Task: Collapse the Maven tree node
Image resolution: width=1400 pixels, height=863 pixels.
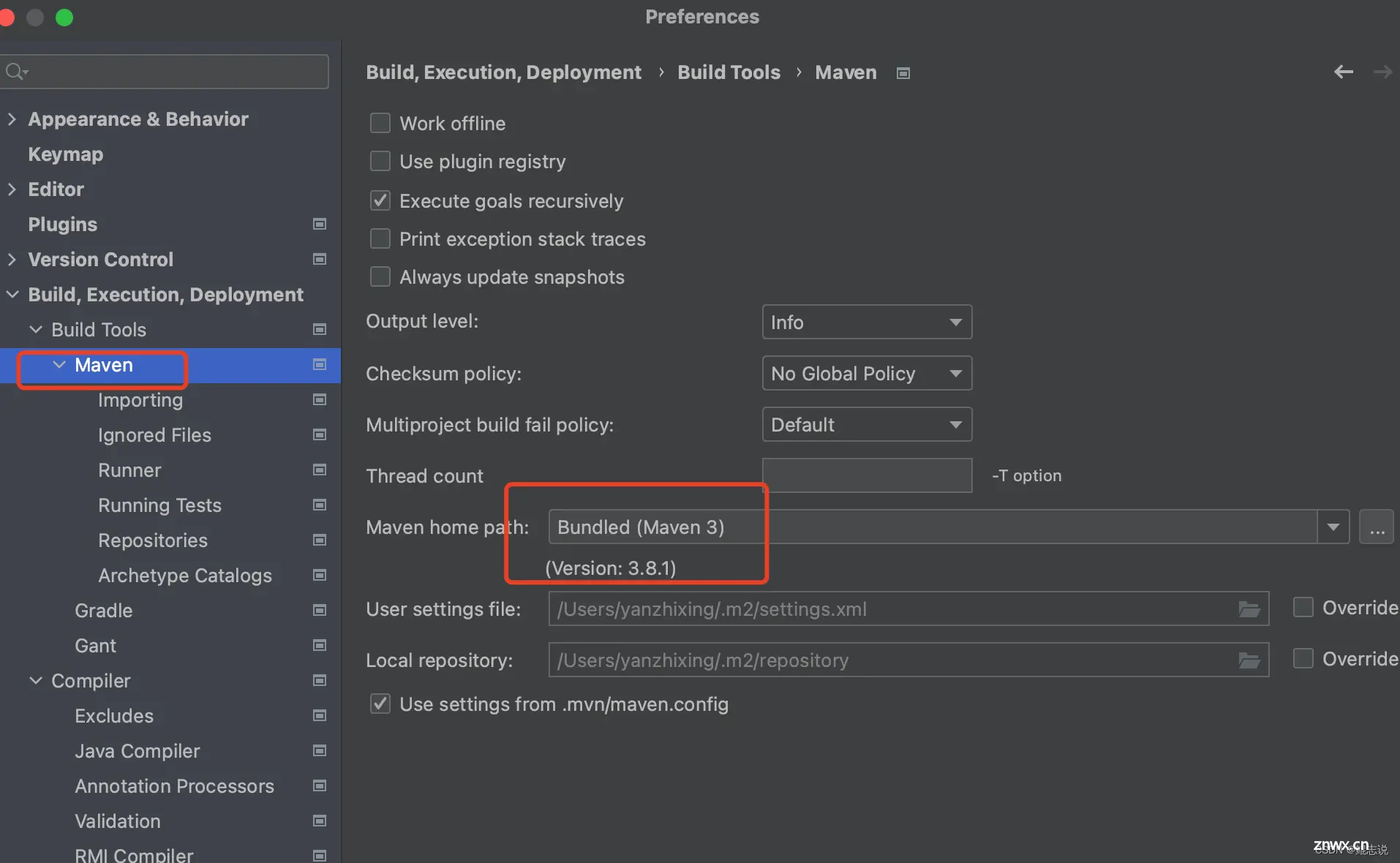Action: (59, 364)
